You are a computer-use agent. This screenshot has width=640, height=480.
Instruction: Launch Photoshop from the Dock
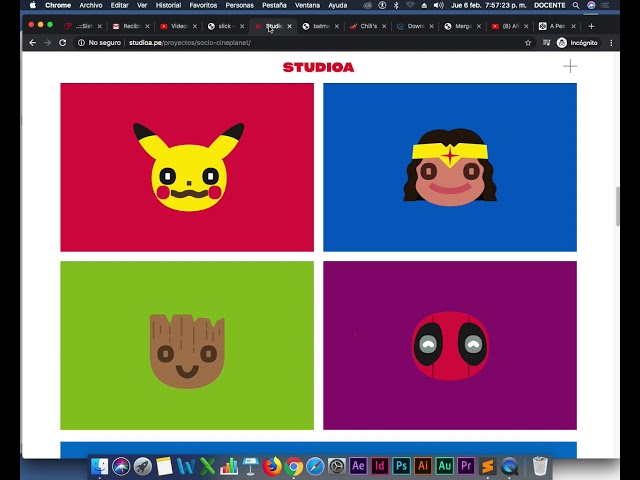(x=402, y=466)
